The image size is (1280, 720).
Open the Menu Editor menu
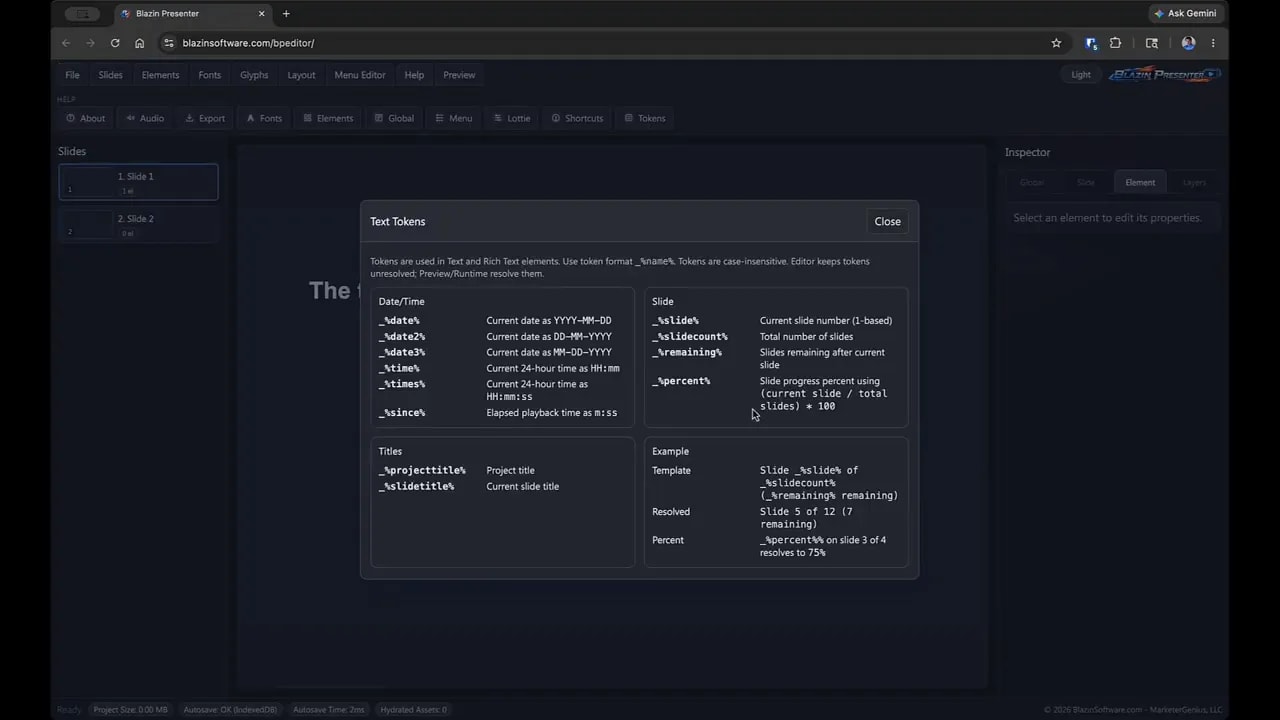coord(360,75)
